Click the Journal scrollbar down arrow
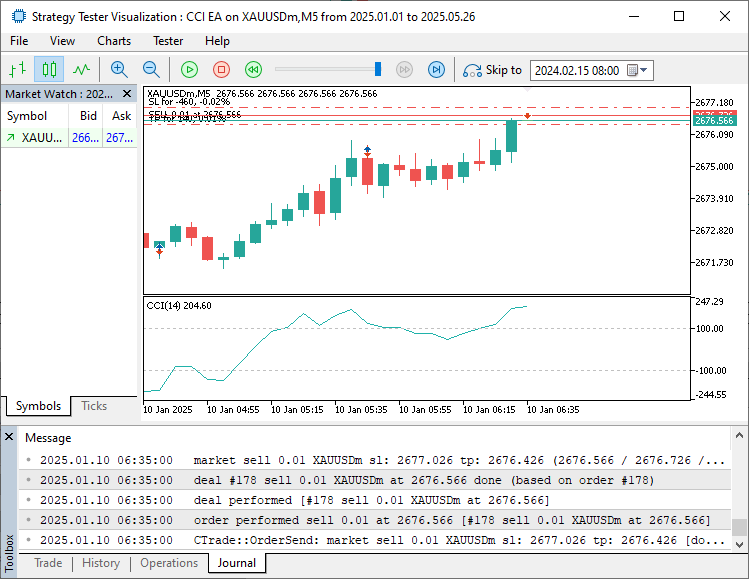Screen dimensions: 749x579 coord(739,545)
